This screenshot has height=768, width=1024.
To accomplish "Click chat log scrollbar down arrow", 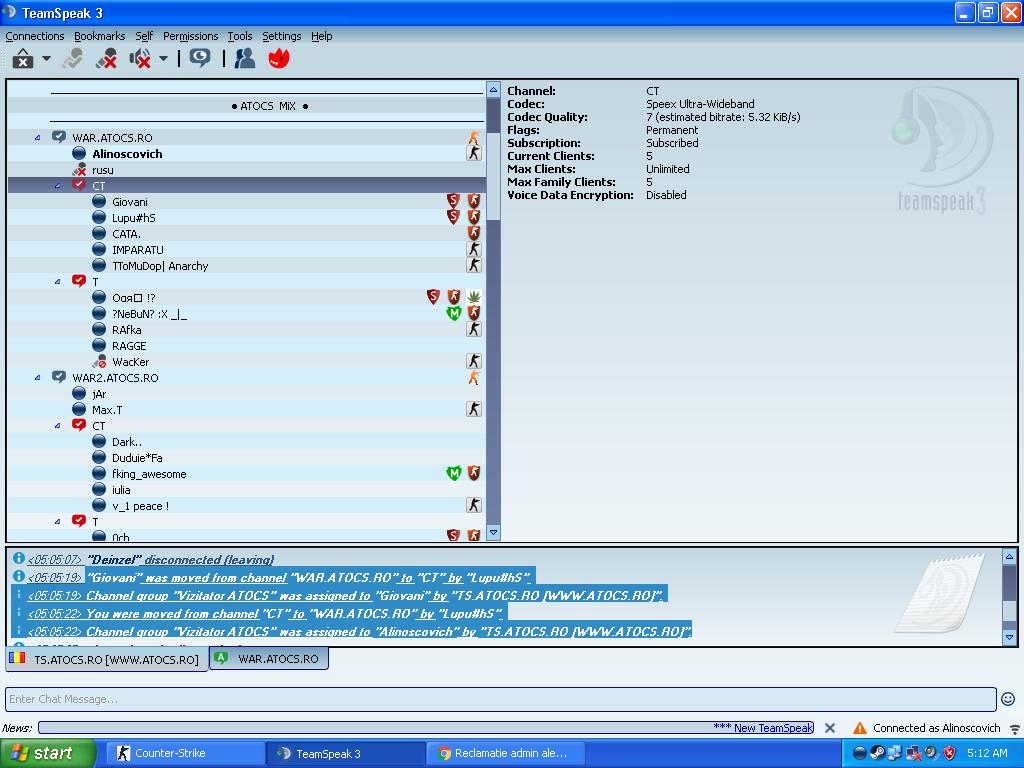I will (x=1010, y=637).
